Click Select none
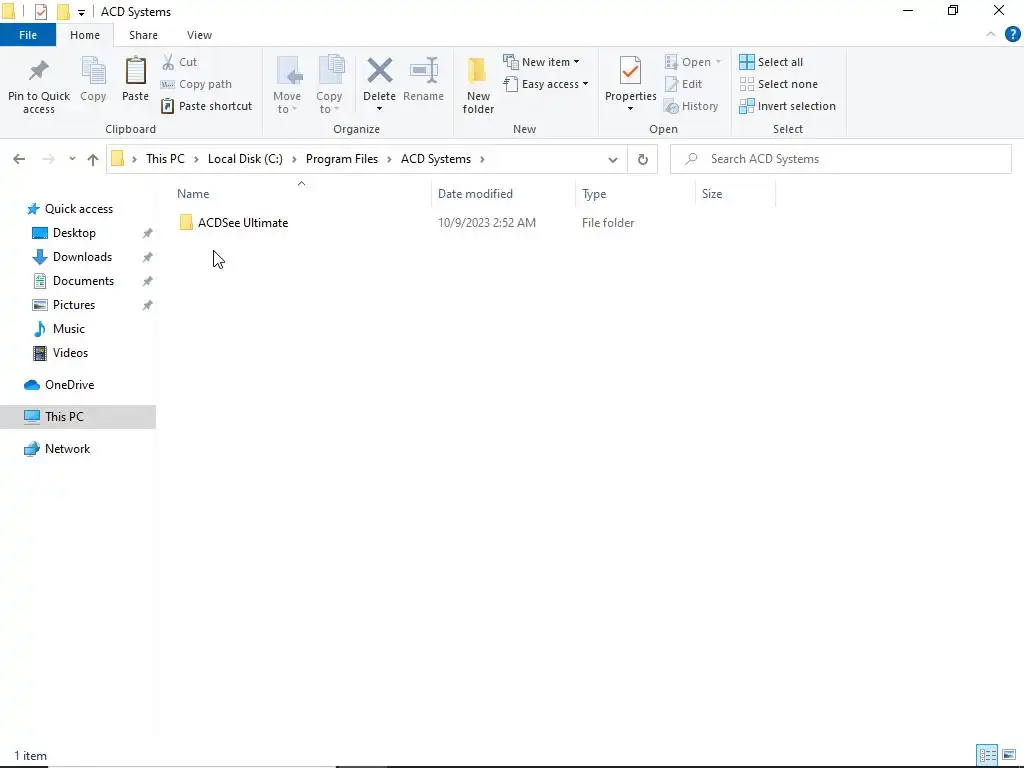The width and height of the screenshot is (1024, 768). (x=778, y=84)
